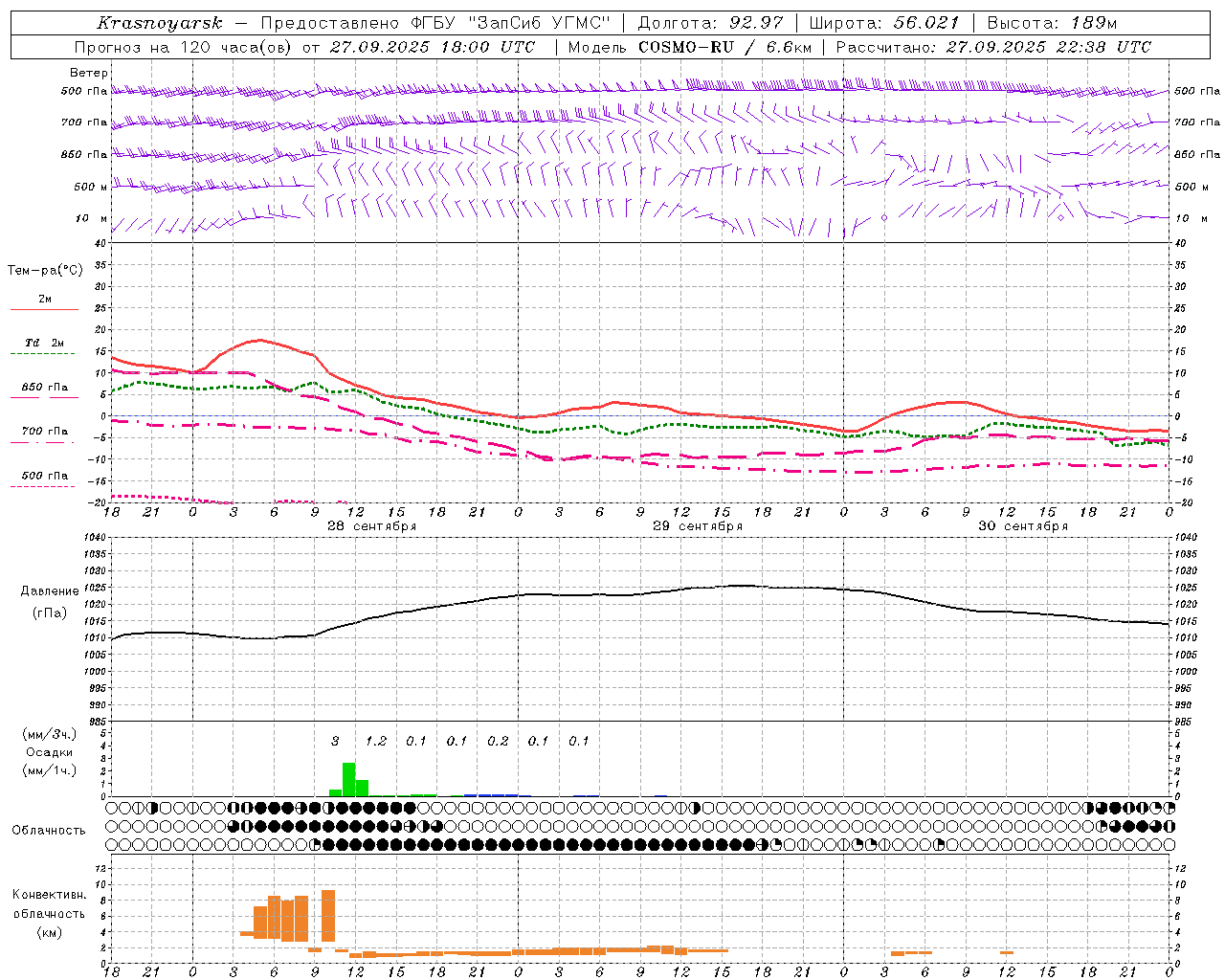The height and width of the screenshot is (980, 1225).
Task: Select the 'Долгота: 92.97' longitude value
Action: point(710,23)
